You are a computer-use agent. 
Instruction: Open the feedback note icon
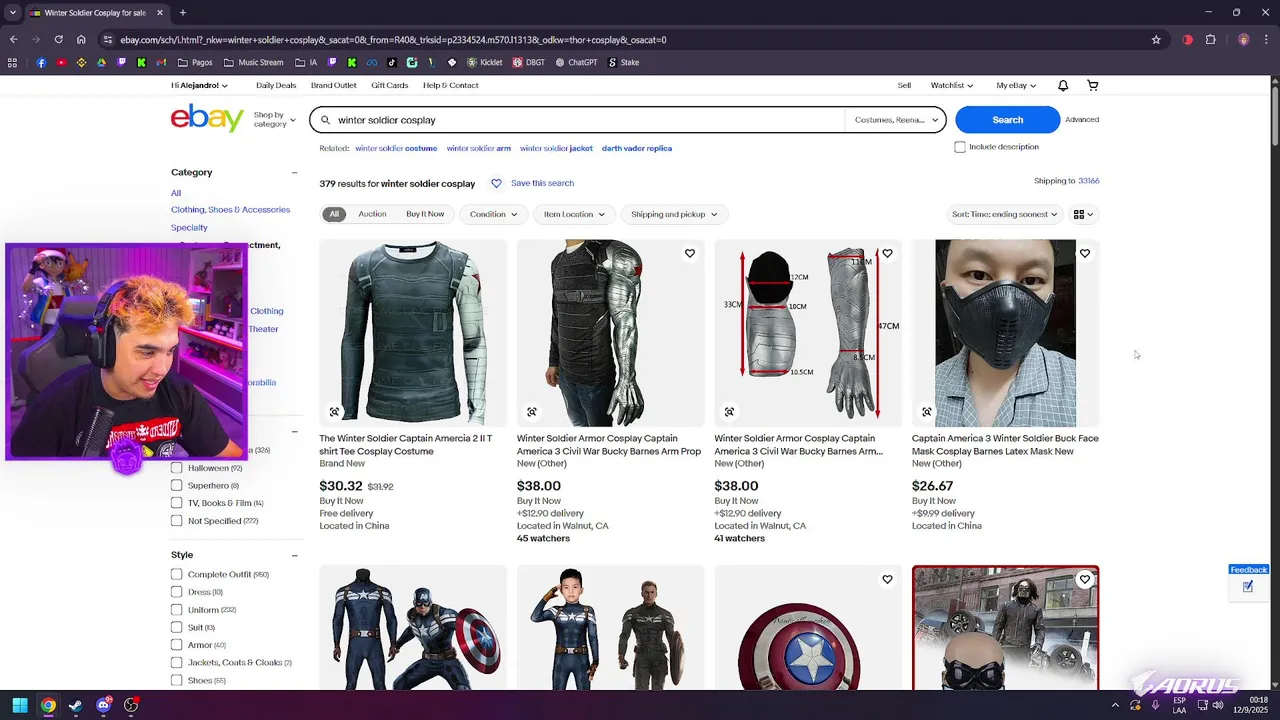(1248, 587)
